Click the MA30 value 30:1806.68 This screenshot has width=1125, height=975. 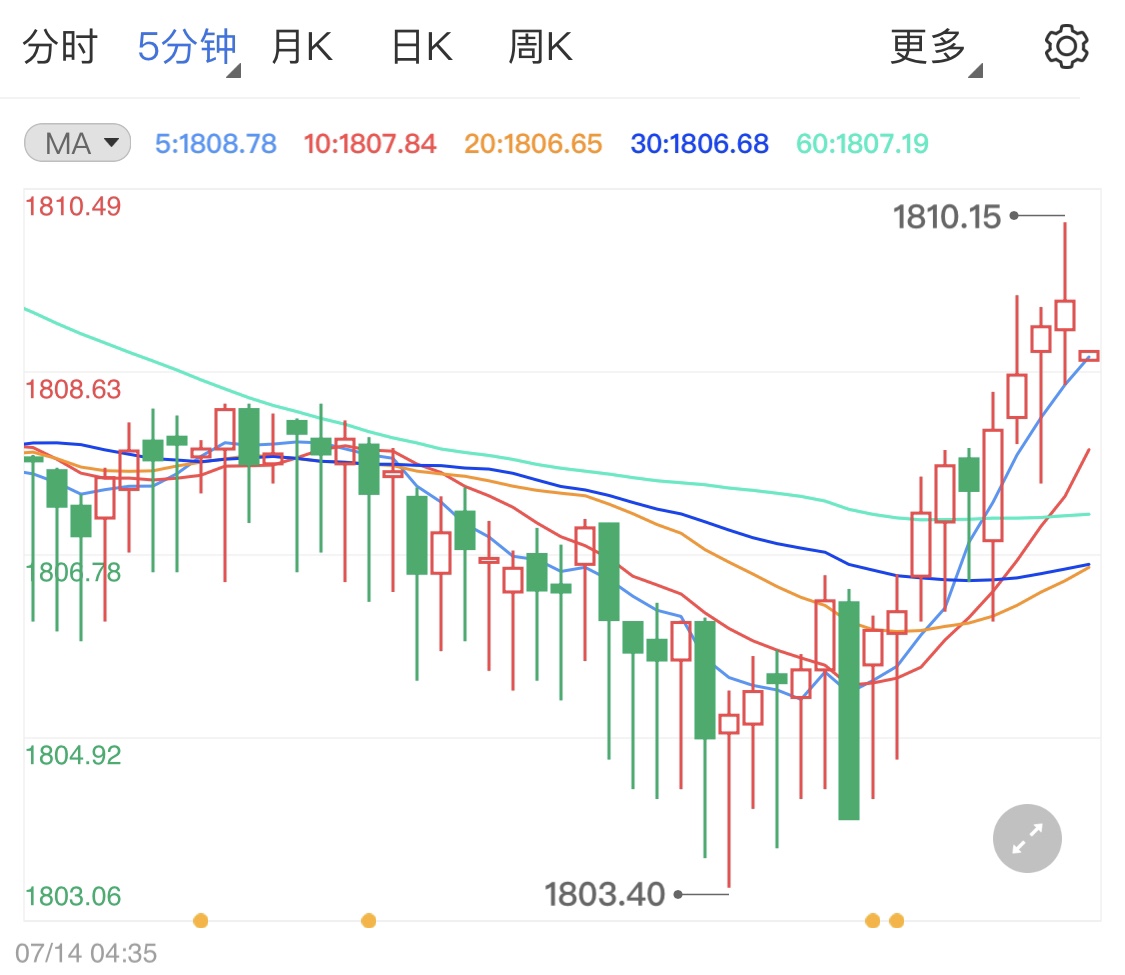coord(700,143)
